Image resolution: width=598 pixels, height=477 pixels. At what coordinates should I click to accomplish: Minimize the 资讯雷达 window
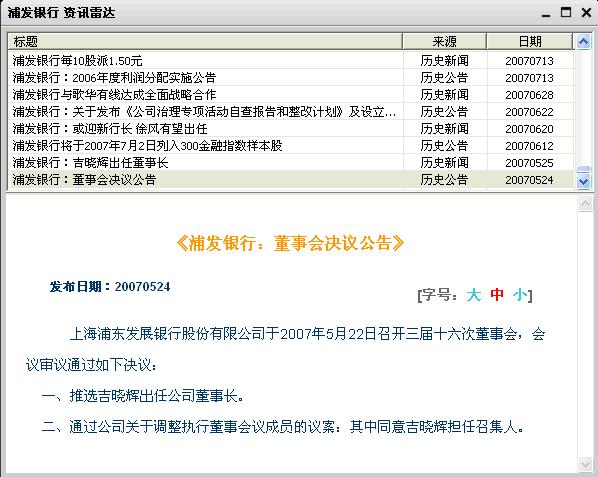coord(546,13)
